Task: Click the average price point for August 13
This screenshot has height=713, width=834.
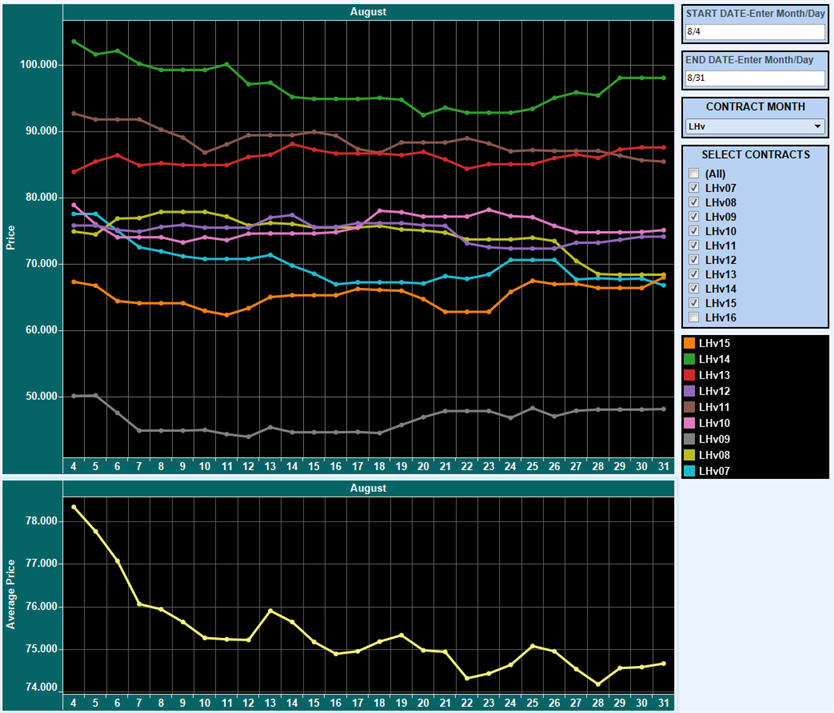Action: [x=270, y=611]
